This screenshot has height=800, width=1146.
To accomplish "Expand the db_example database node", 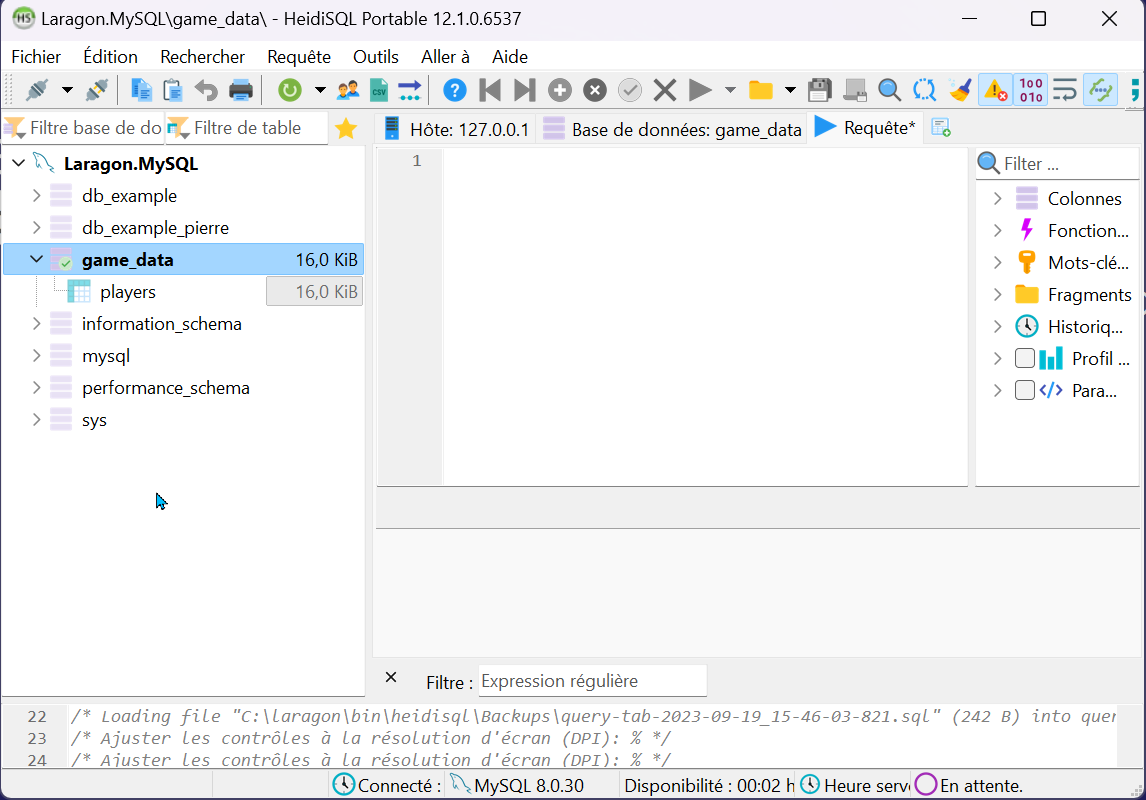I will click(x=37, y=196).
